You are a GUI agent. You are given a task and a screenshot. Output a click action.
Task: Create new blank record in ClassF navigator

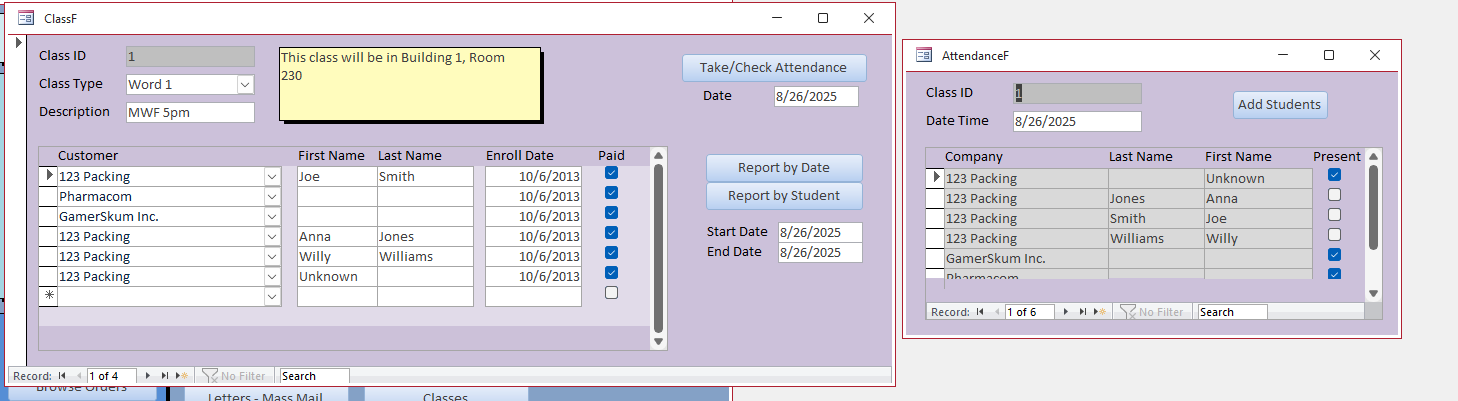[x=180, y=376]
